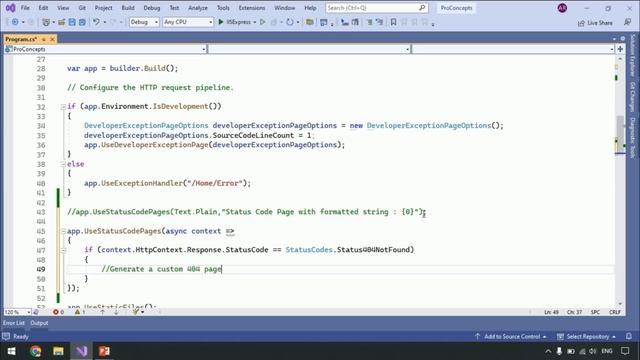Click the New Project toolbar icon
This screenshot has height=360, width=640.
tap(46, 22)
